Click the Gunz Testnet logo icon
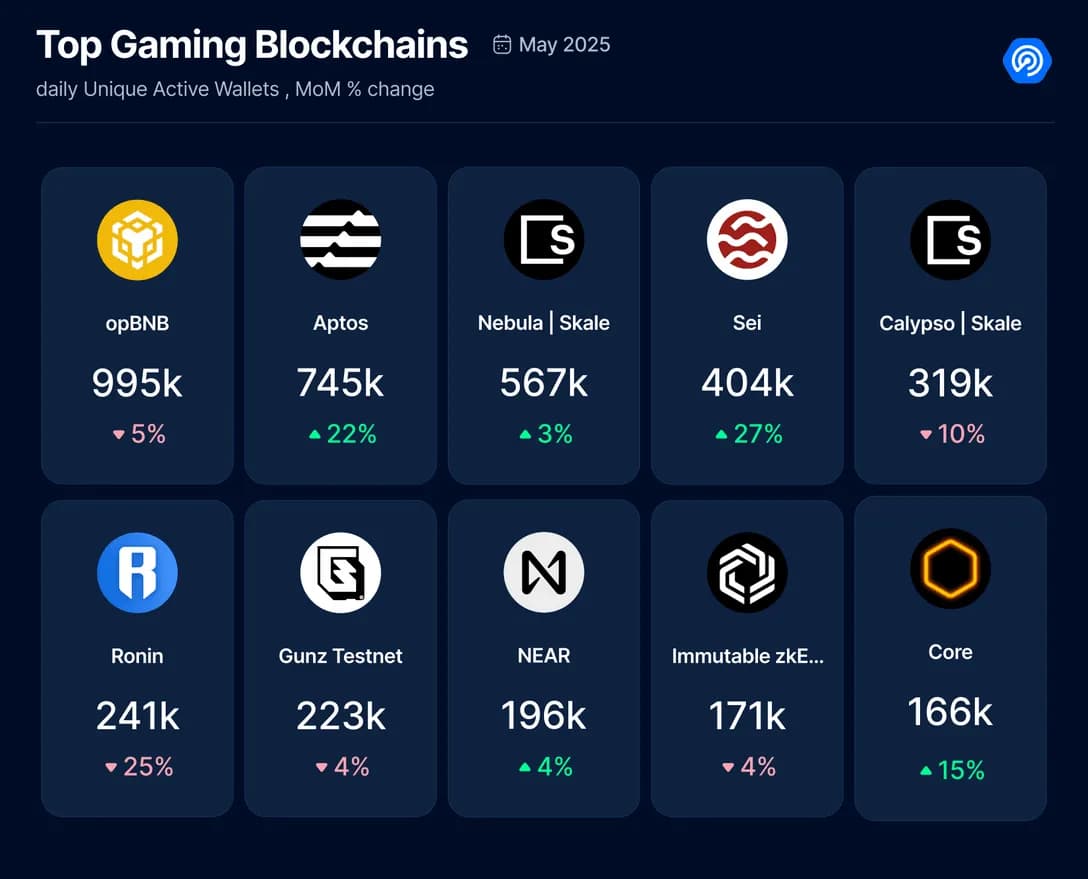The image size is (1088, 879). click(341, 572)
